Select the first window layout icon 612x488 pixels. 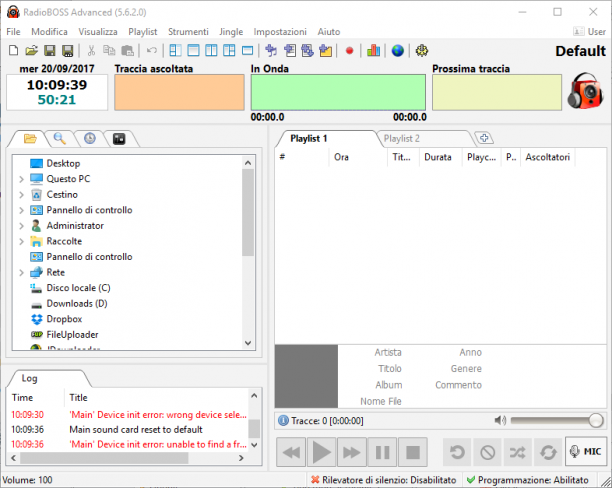tap(175, 51)
